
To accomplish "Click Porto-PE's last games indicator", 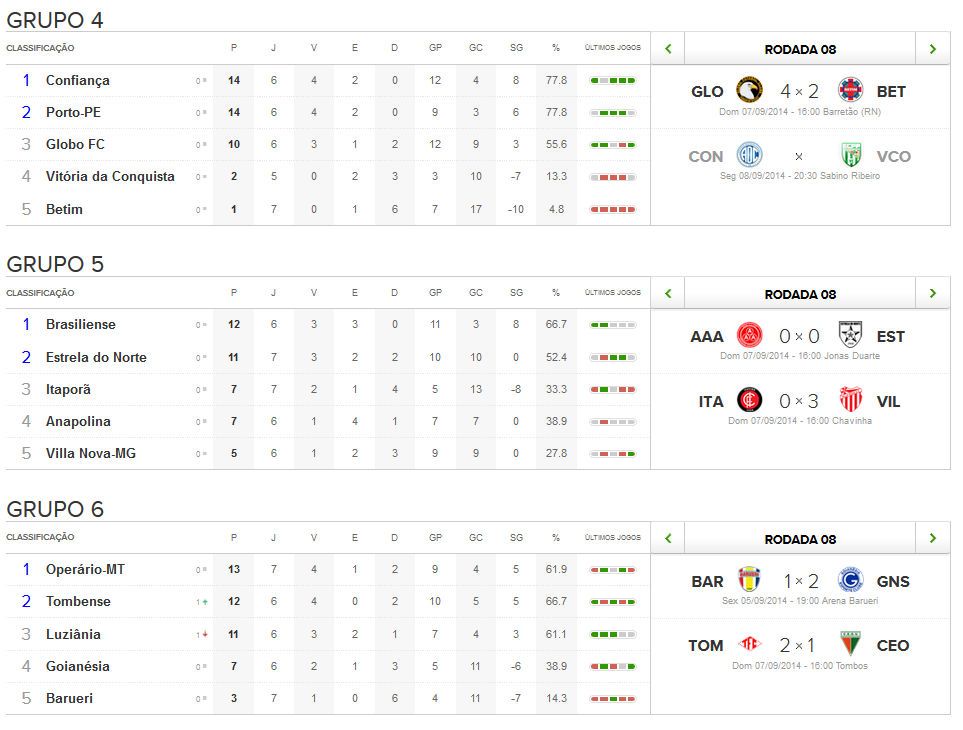I will click(613, 112).
